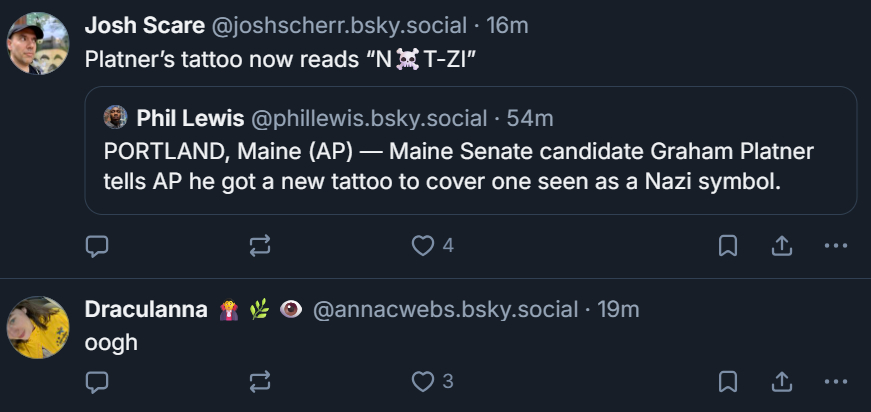Bookmark Draculanna's "oogh" post

(728, 381)
